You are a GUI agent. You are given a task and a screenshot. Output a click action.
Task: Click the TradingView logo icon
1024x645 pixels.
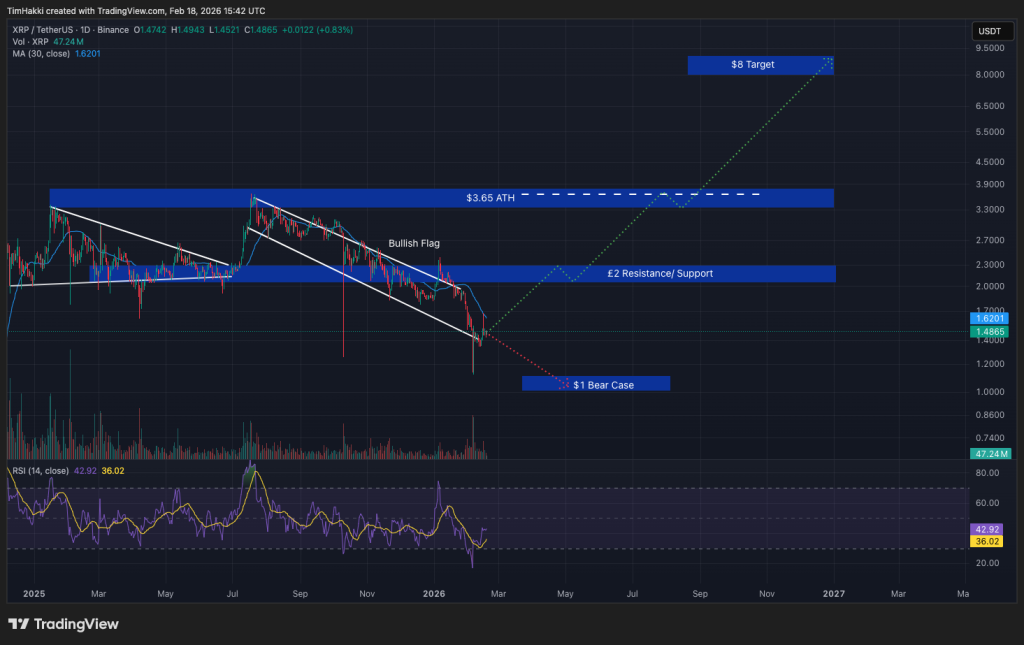19,624
